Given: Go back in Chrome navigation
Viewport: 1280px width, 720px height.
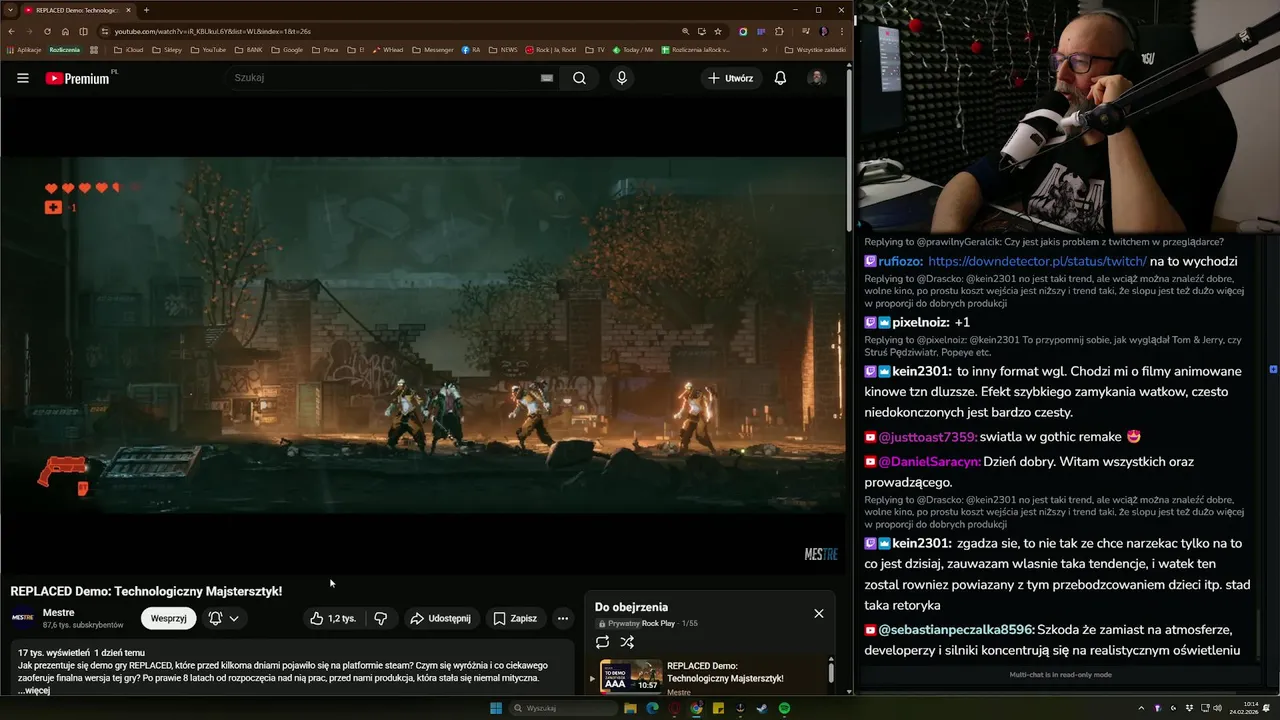Looking at the screenshot, I should pyautogui.click(x=11, y=31).
